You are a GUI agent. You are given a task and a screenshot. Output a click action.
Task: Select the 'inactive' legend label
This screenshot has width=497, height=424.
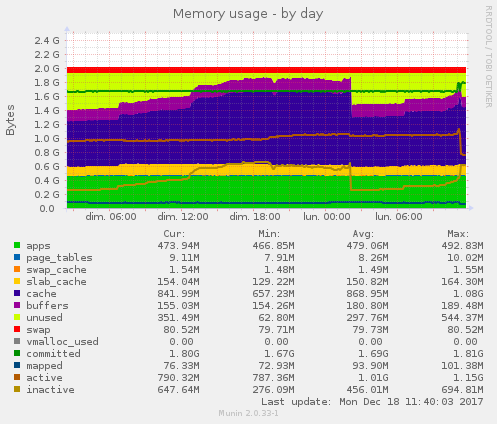pos(50,390)
